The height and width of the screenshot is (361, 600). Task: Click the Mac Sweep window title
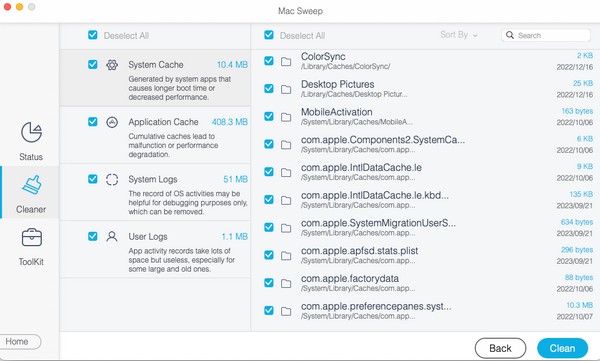[x=300, y=11]
